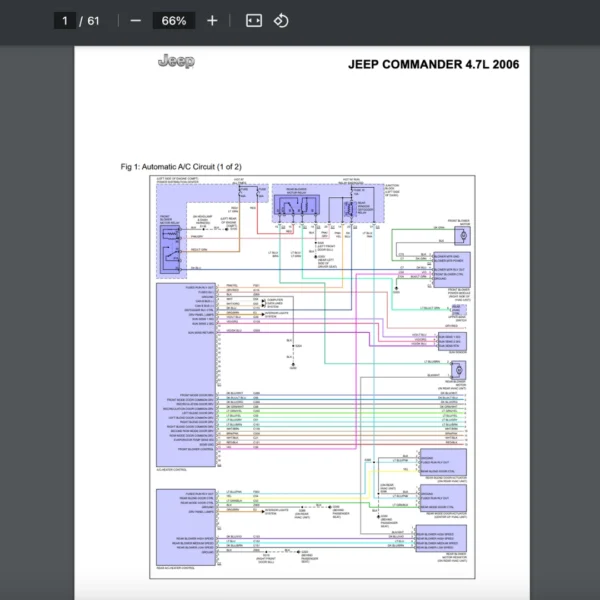Click the rear blower motor resistor block

tap(441, 539)
